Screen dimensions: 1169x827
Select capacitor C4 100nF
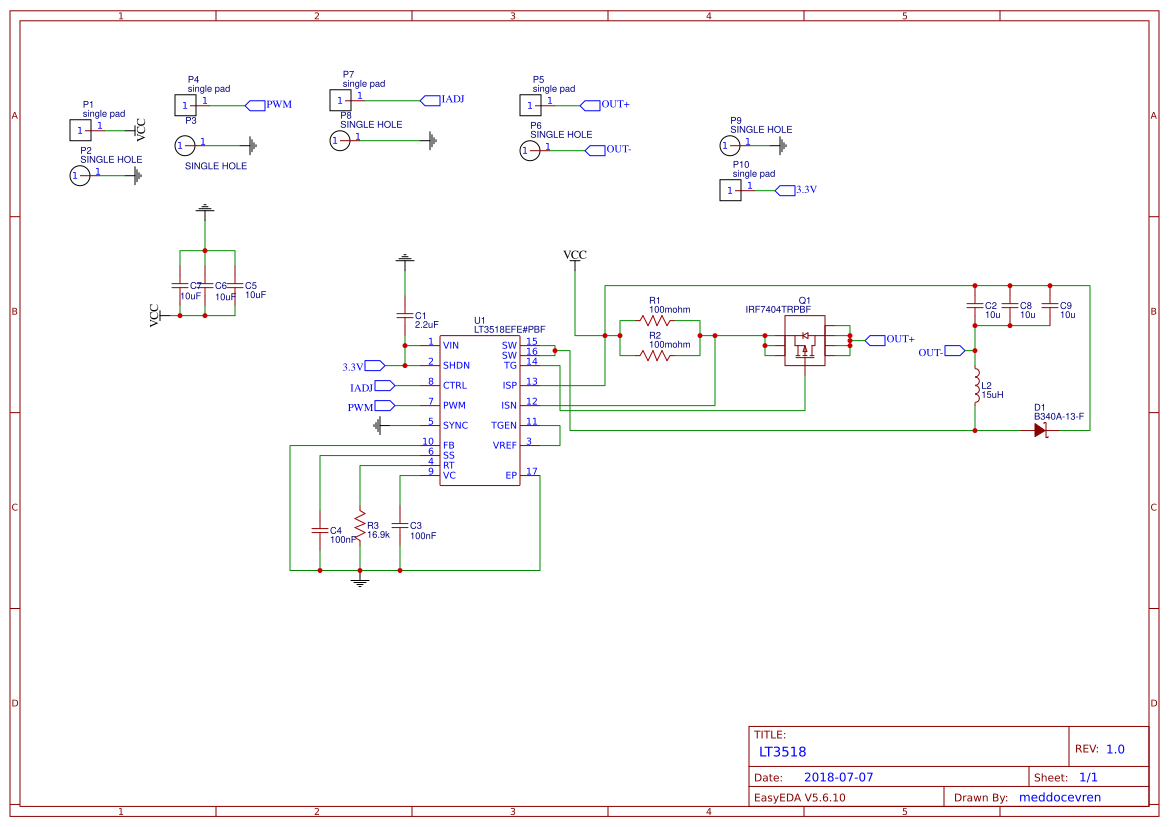(x=318, y=530)
